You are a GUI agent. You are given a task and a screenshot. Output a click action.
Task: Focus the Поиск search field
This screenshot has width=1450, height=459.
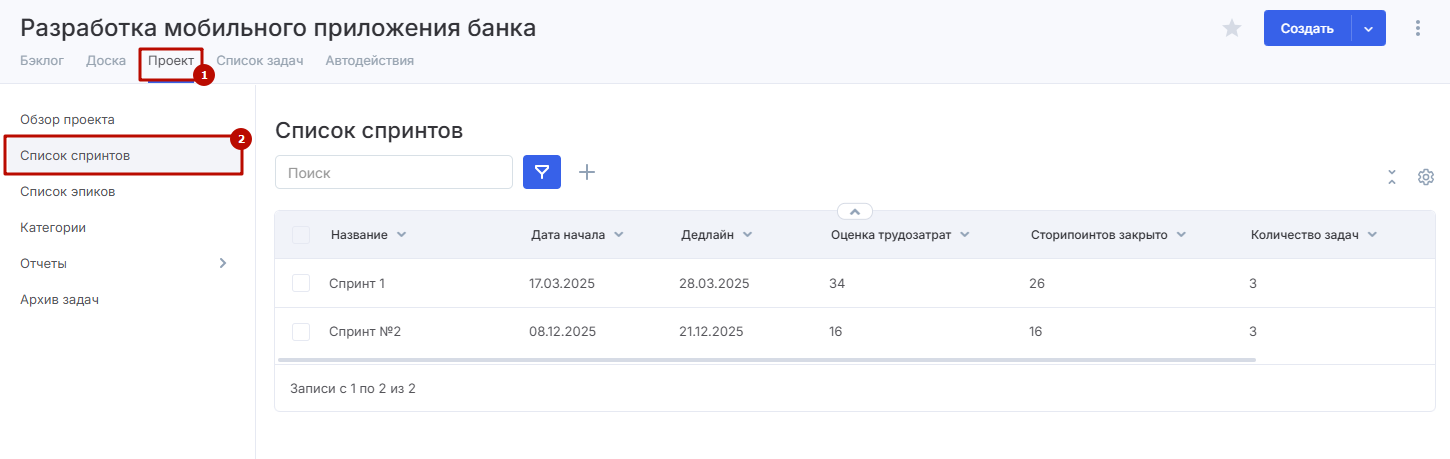(393, 172)
